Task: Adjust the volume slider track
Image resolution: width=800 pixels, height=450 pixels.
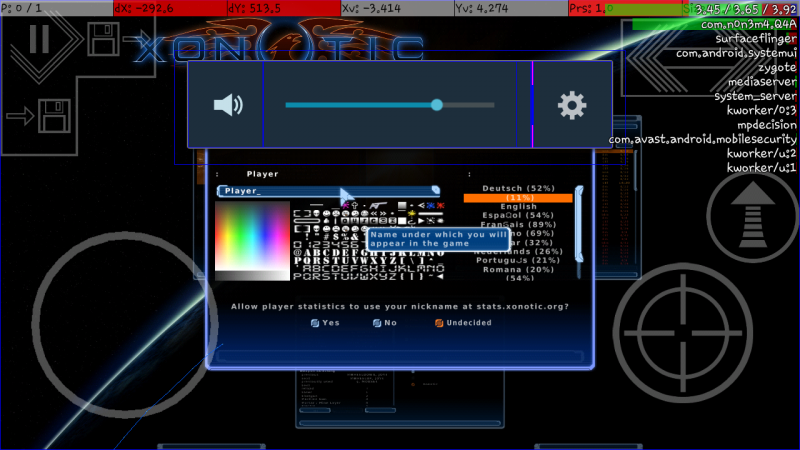Action: pyautogui.click(x=390, y=105)
